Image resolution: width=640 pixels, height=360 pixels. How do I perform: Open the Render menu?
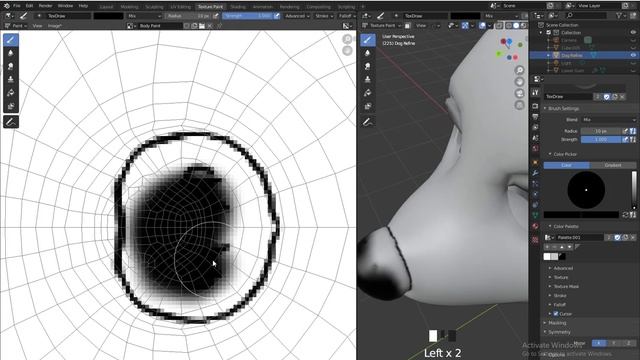45,6
